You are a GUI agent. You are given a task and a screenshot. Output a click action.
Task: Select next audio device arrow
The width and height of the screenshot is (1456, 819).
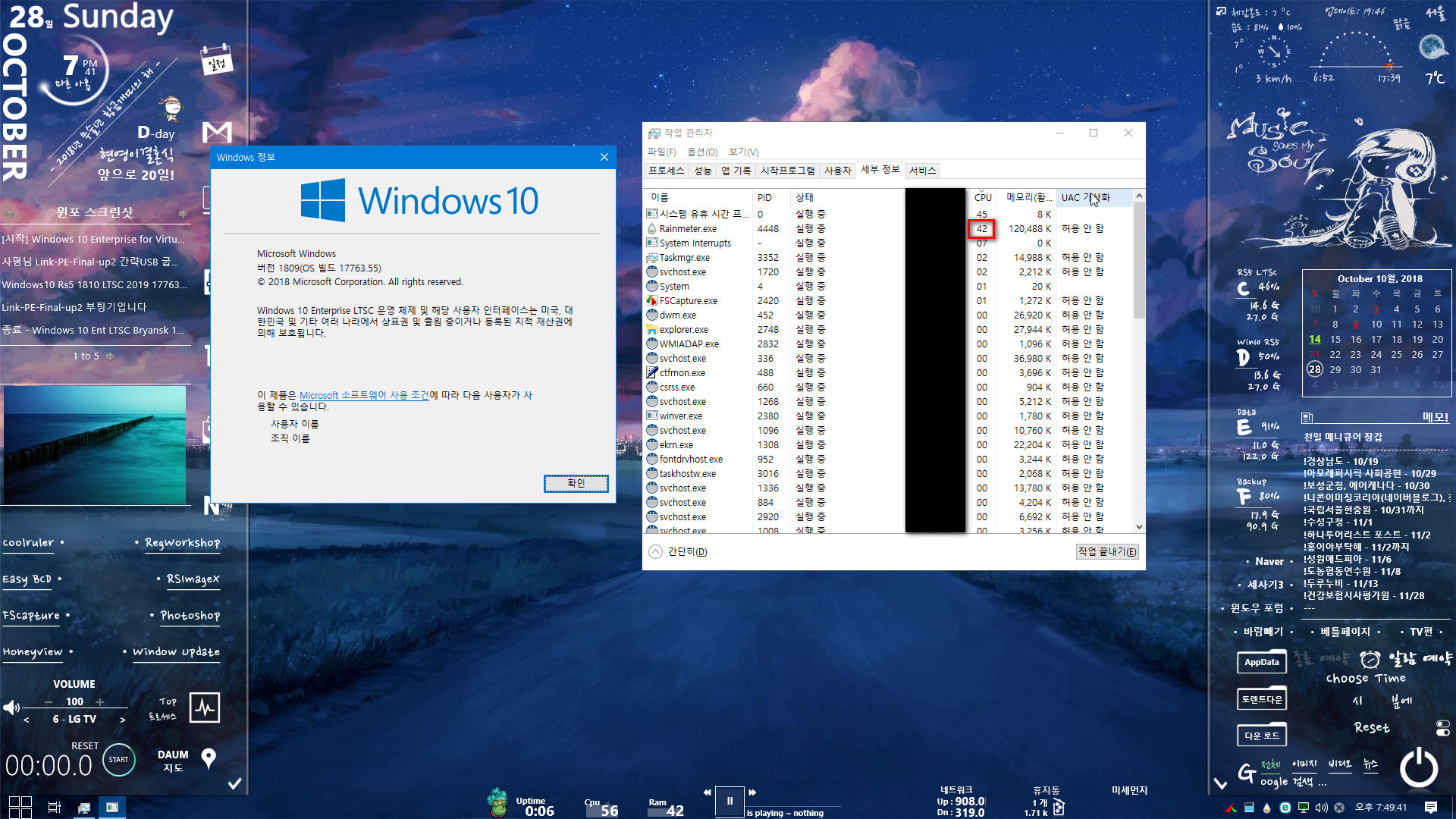(122, 720)
